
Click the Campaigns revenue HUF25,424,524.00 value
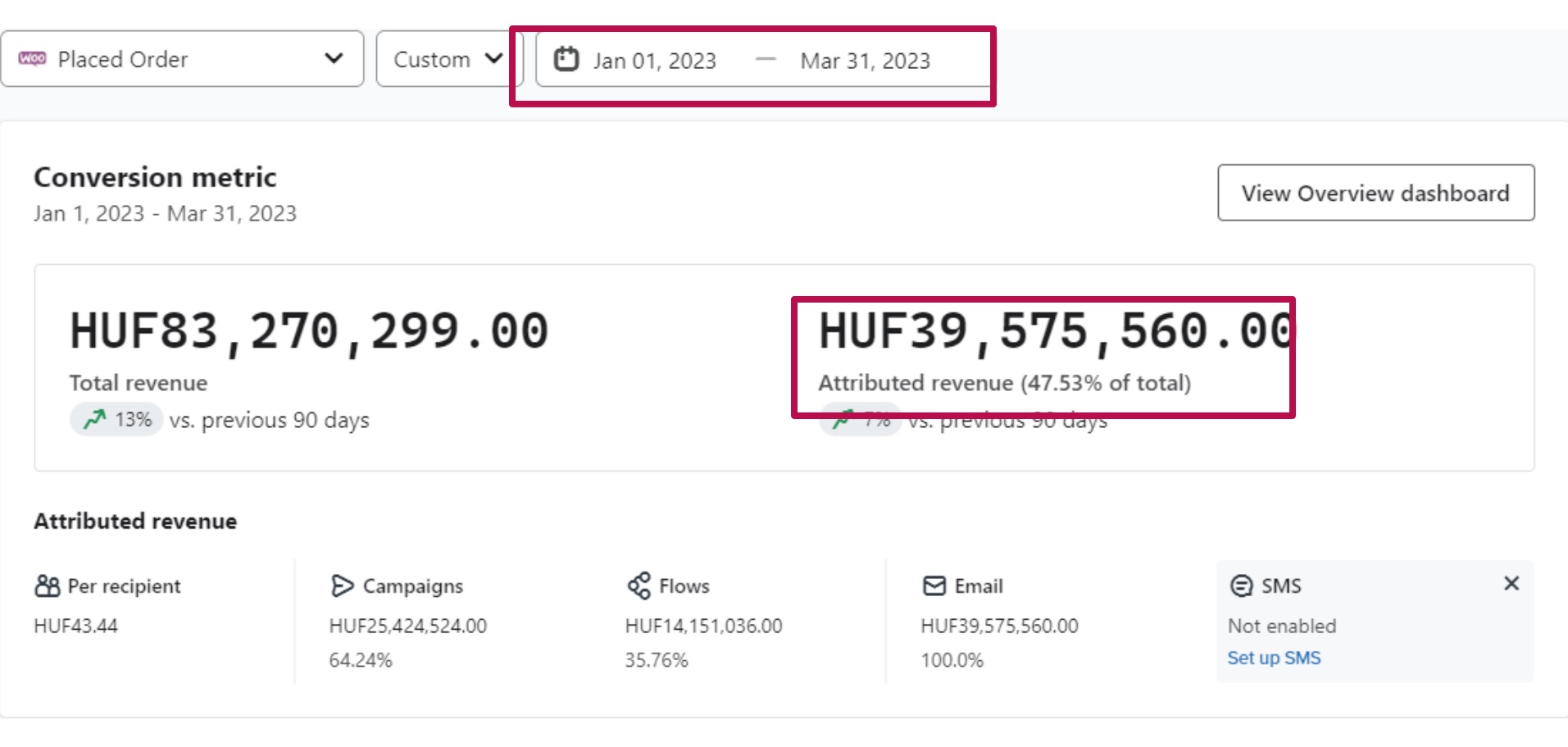pyautogui.click(x=407, y=626)
